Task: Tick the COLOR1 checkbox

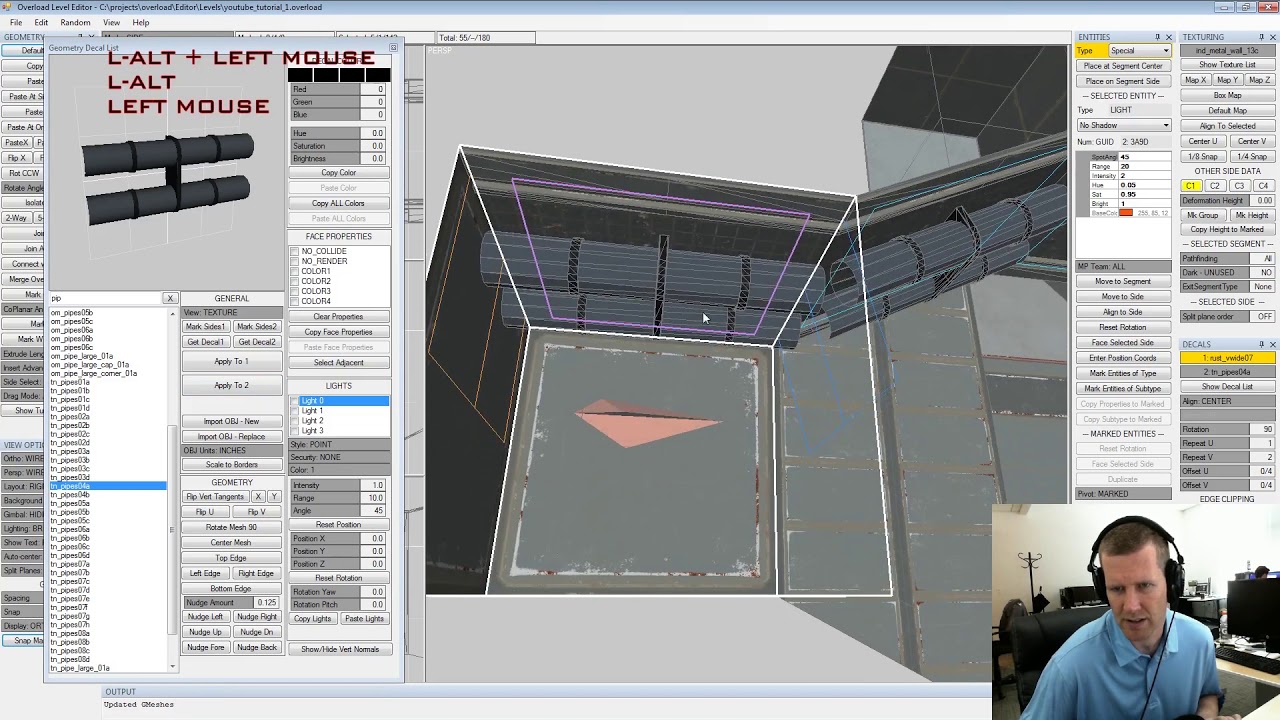Action: coord(295,272)
